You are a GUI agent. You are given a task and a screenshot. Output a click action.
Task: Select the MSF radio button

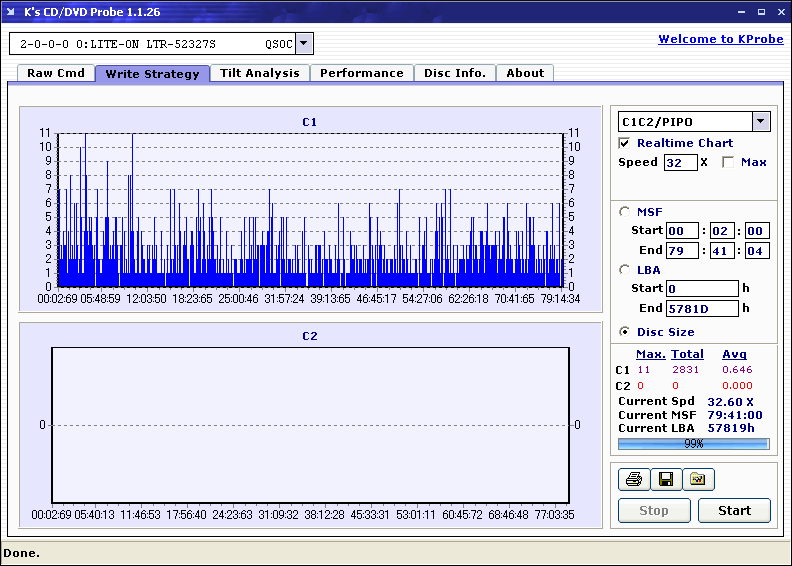click(x=625, y=211)
